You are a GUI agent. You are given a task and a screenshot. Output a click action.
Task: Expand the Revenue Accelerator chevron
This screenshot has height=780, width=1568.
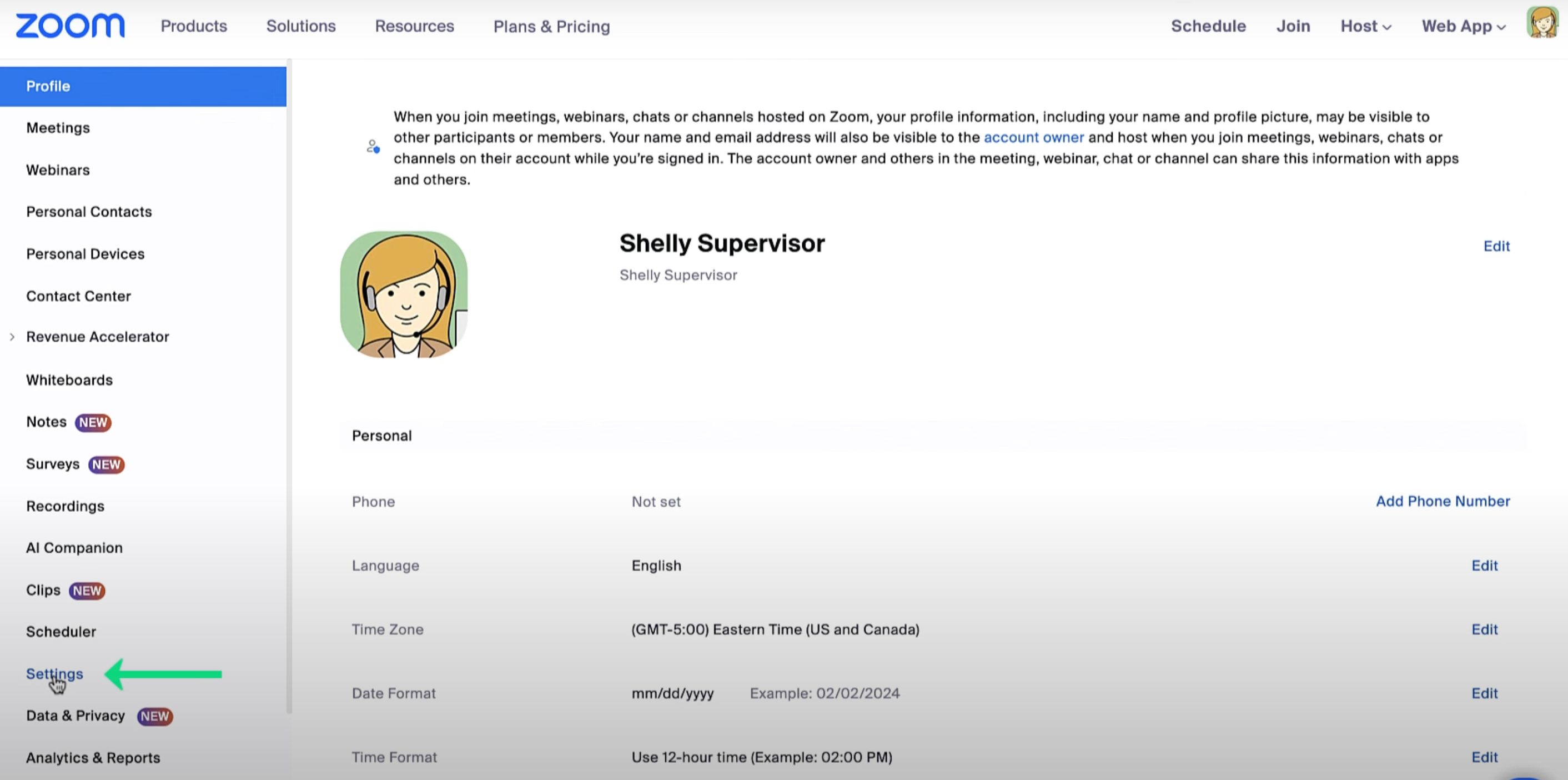coord(12,337)
